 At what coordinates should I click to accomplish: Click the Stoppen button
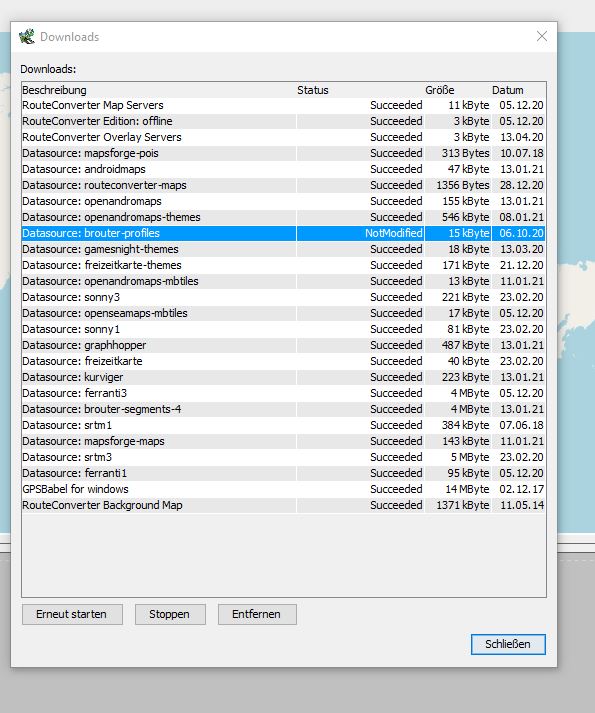tap(170, 614)
